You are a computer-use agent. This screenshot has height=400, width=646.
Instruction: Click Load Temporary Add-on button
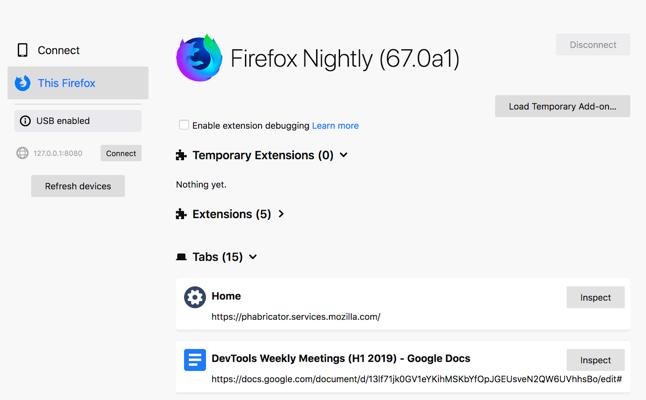tap(562, 106)
